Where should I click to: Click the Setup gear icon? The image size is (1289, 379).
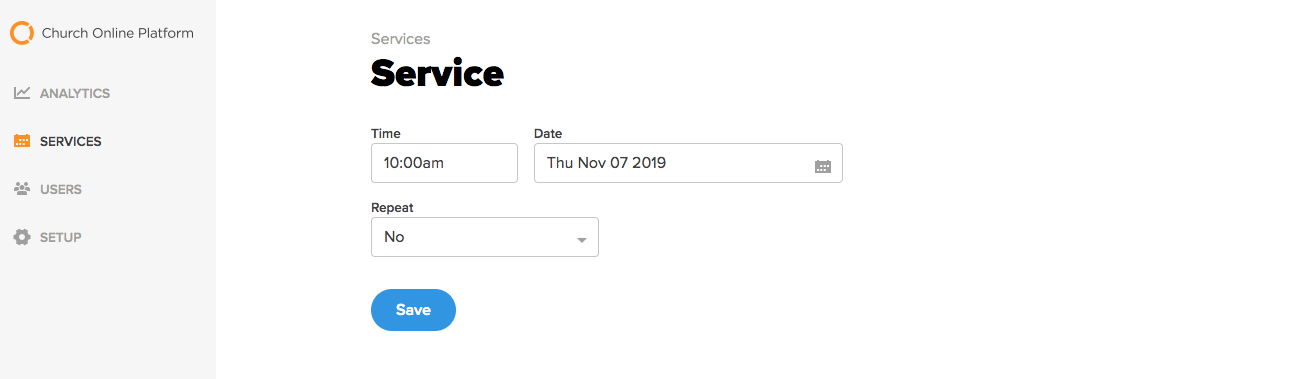pos(22,237)
